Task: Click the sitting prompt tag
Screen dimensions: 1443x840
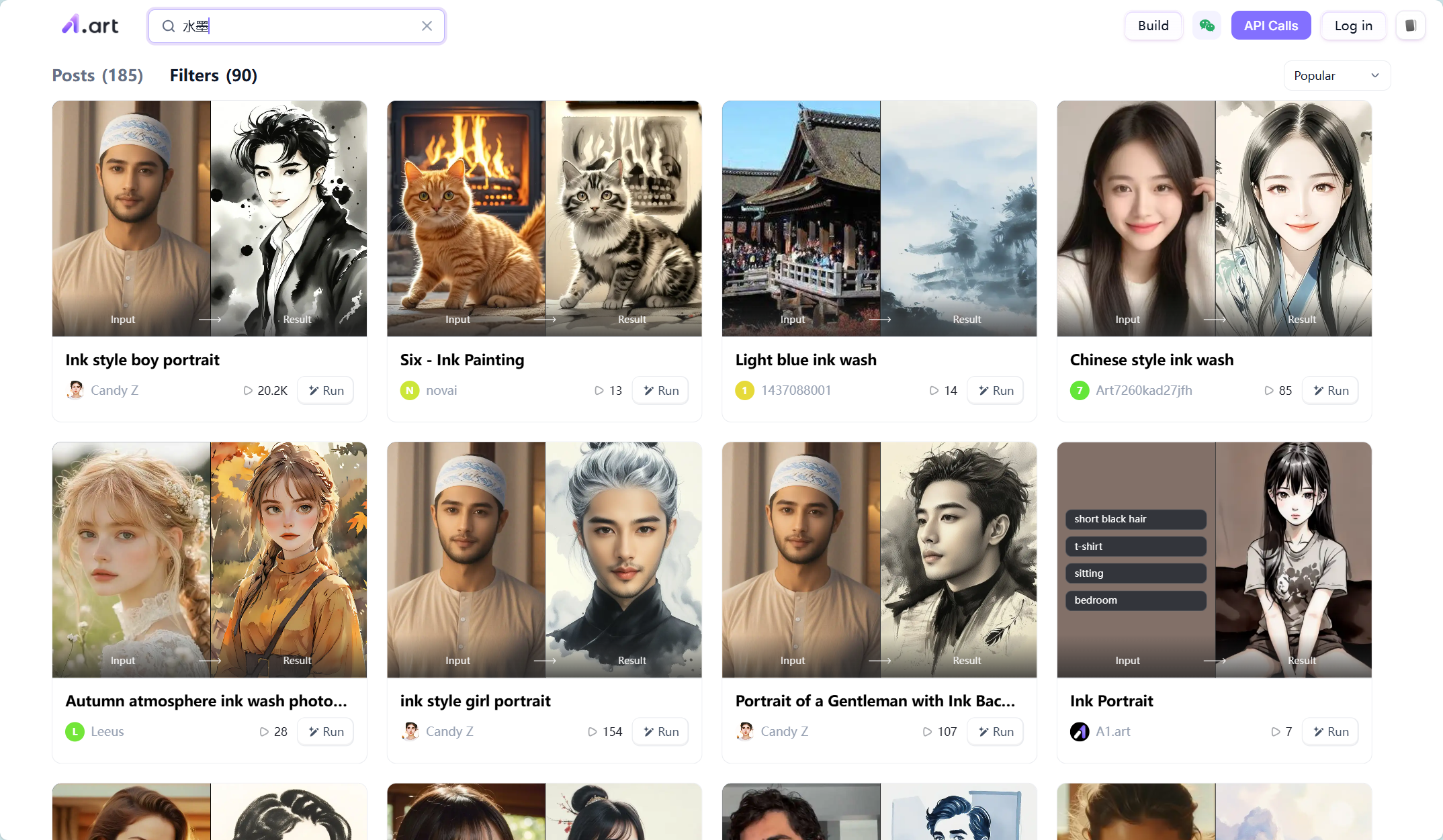Action: coord(1136,573)
